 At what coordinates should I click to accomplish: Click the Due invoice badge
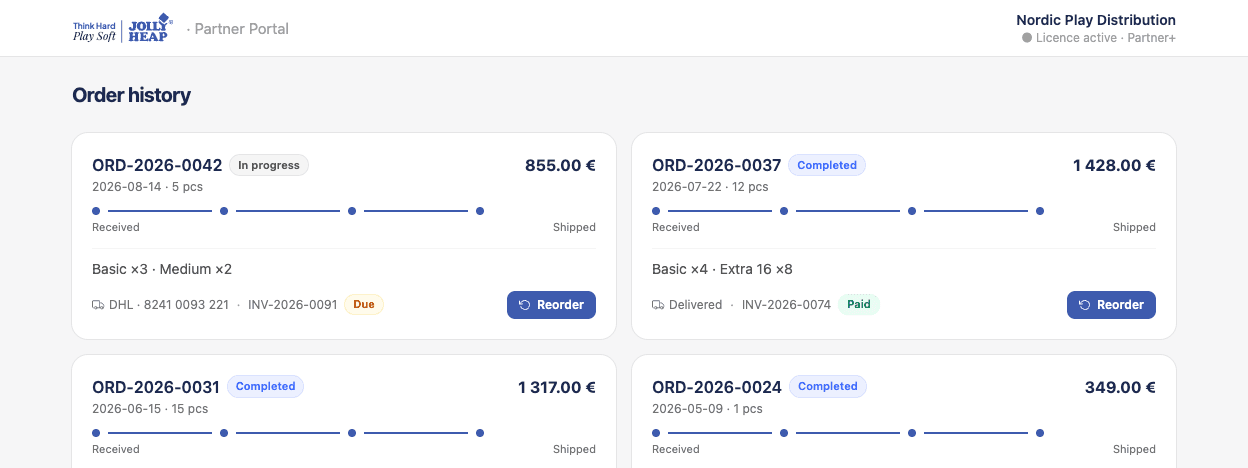pos(364,304)
